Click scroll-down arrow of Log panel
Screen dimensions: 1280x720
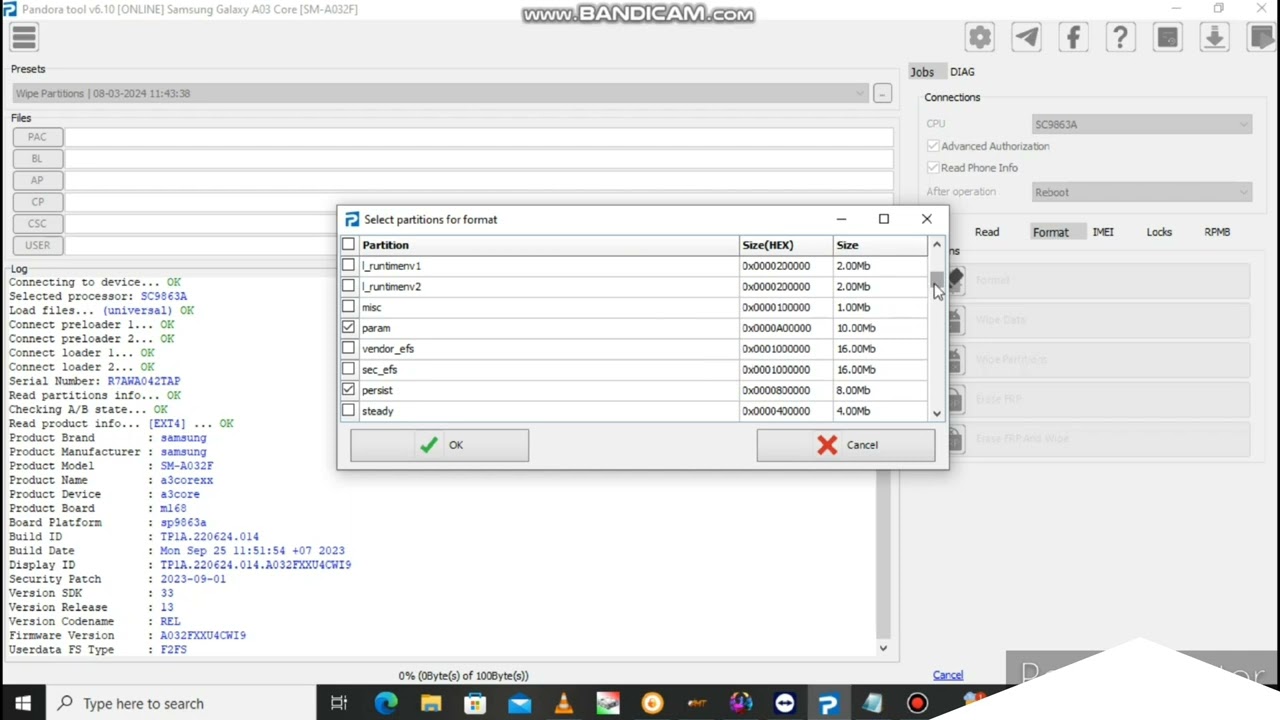tap(883, 648)
